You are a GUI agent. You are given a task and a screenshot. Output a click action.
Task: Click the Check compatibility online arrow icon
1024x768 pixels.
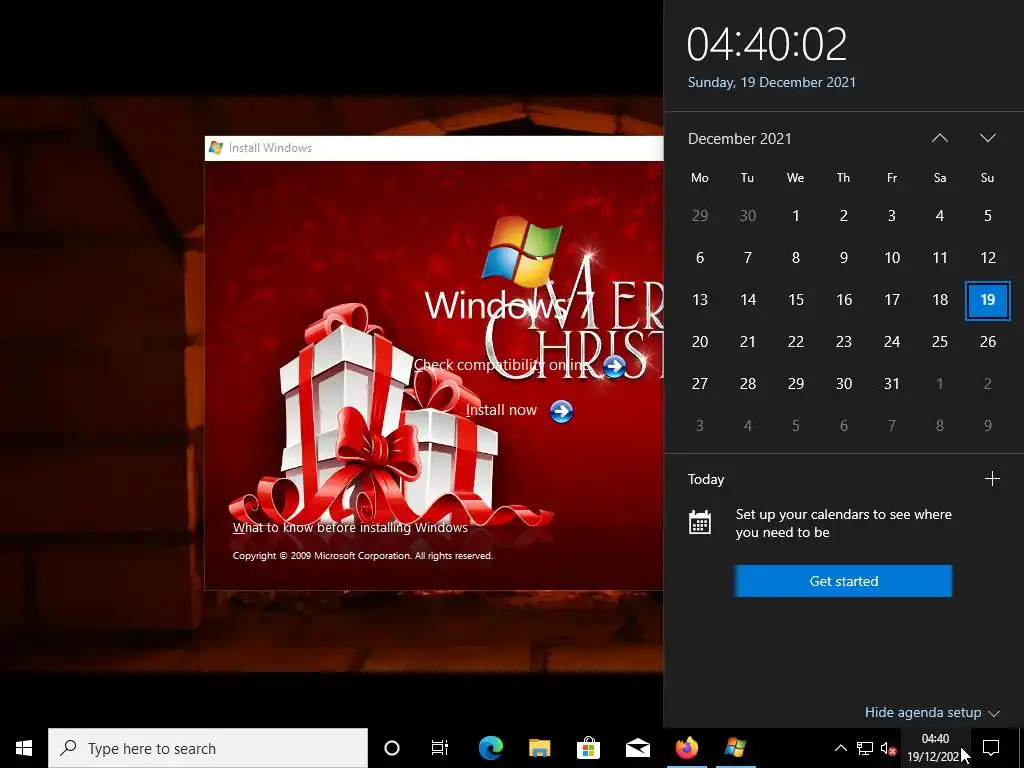point(614,366)
